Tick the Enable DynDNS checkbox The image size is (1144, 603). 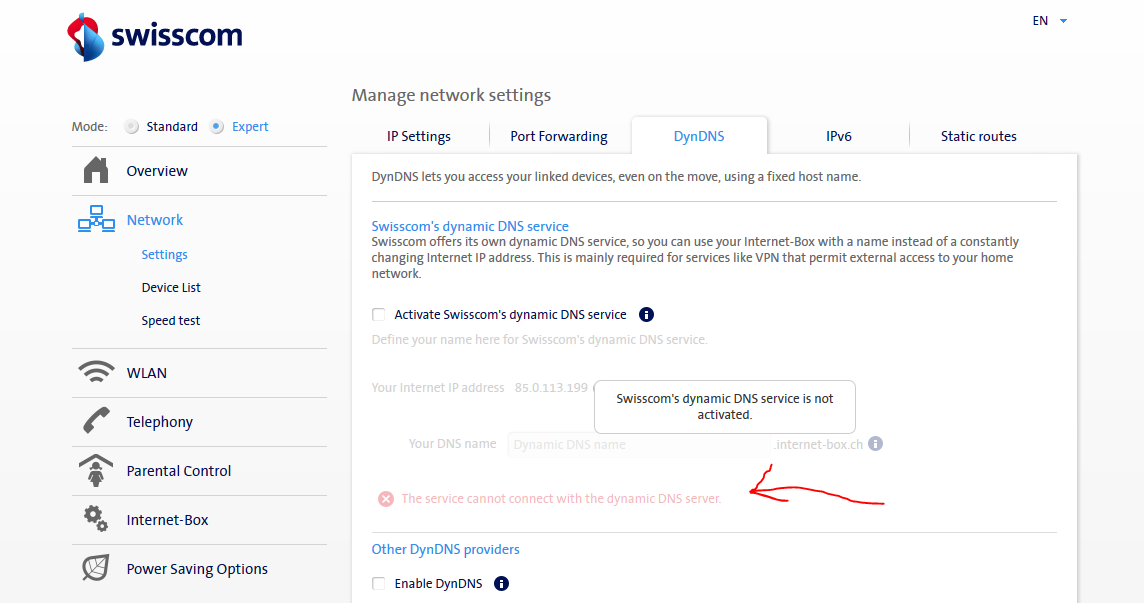pos(379,584)
